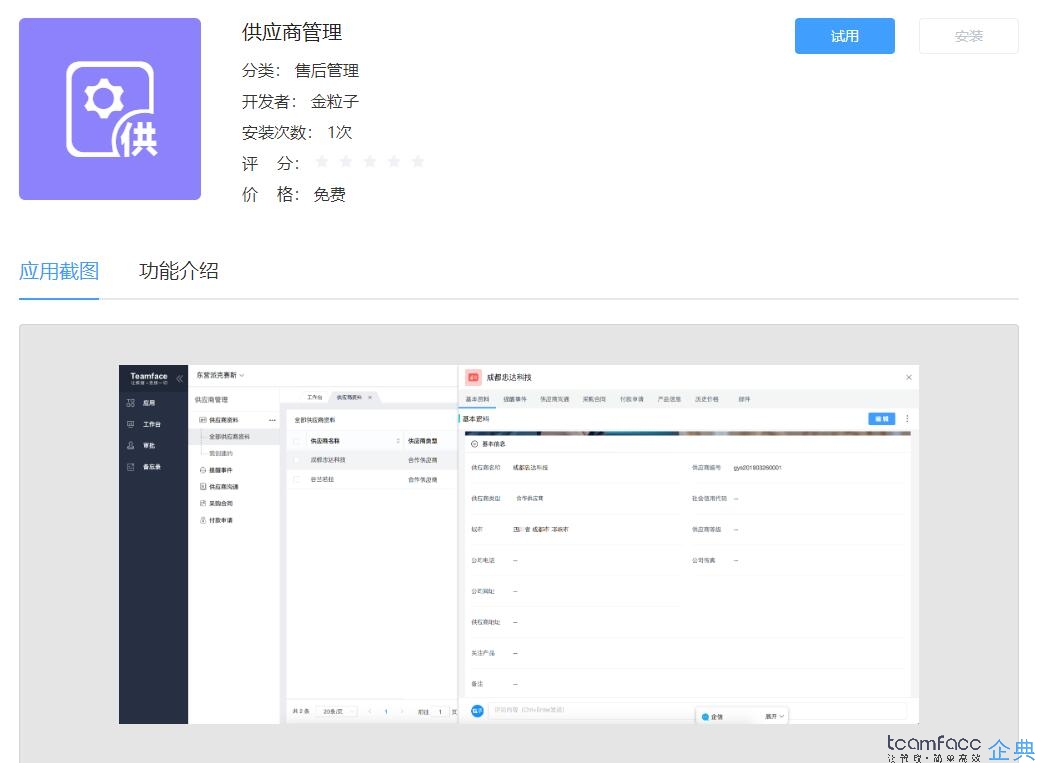This screenshot has width=1037, height=763.
Task: Open the application screenshot preview image
Action: click(519, 544)
